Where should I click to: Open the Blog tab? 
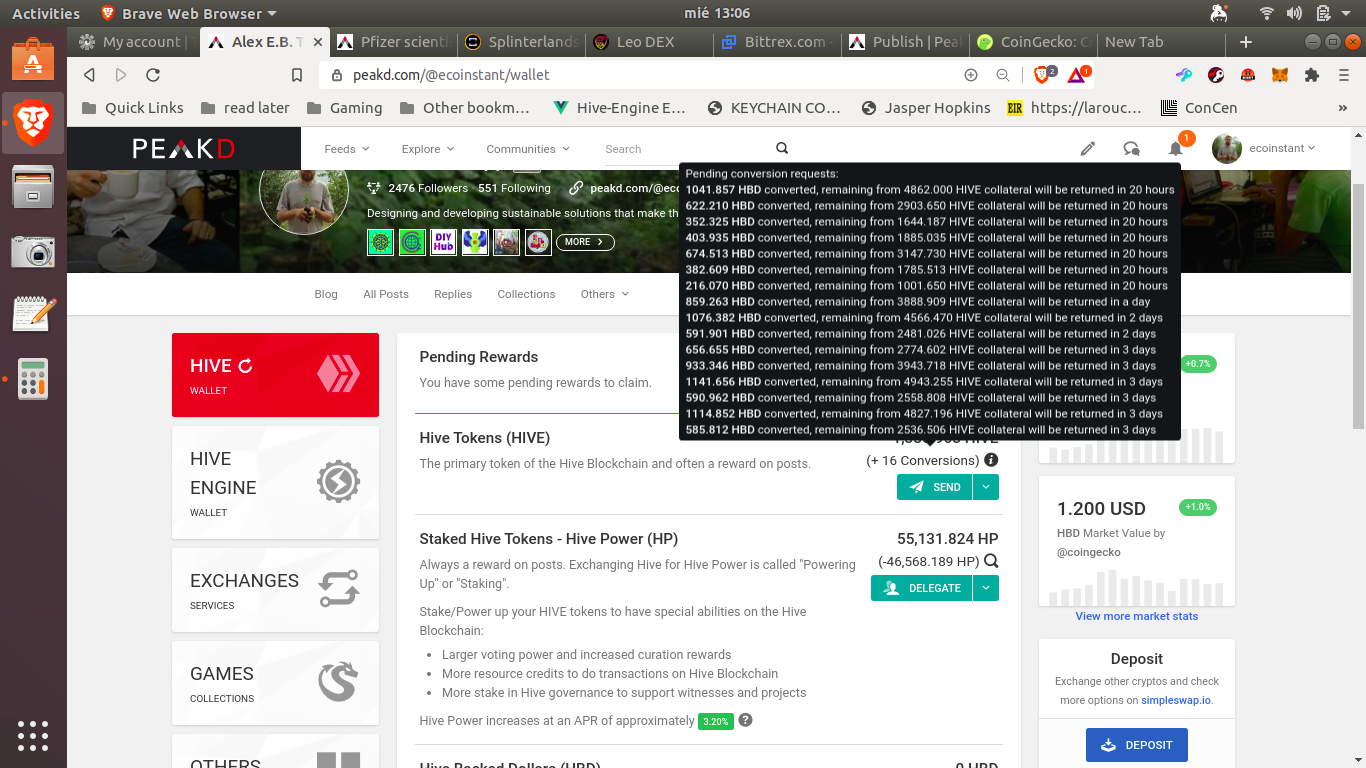(326, 294)
